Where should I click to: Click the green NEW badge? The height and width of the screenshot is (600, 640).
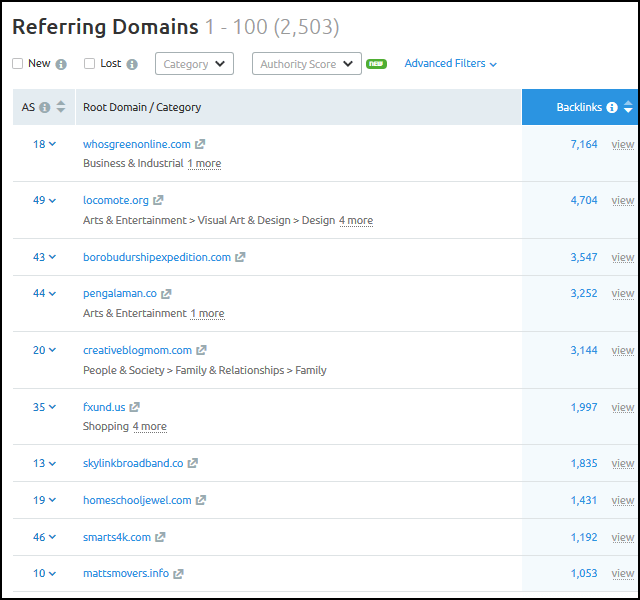(x=376, y=64)
